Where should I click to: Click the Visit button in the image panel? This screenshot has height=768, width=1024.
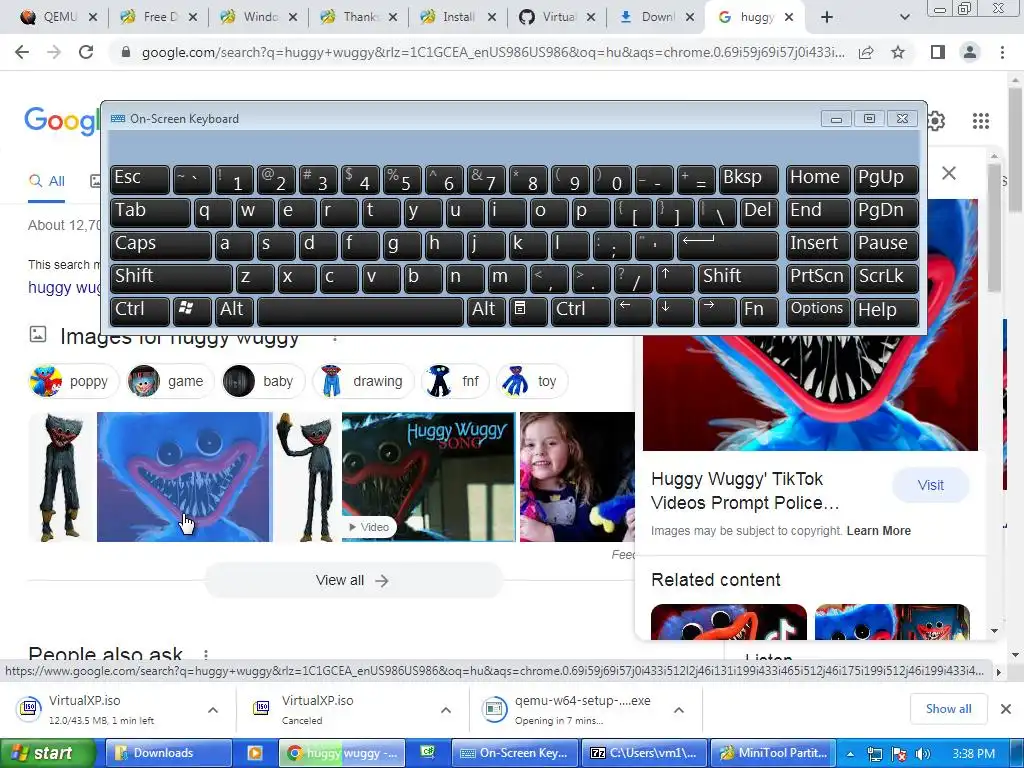point(931,485)
